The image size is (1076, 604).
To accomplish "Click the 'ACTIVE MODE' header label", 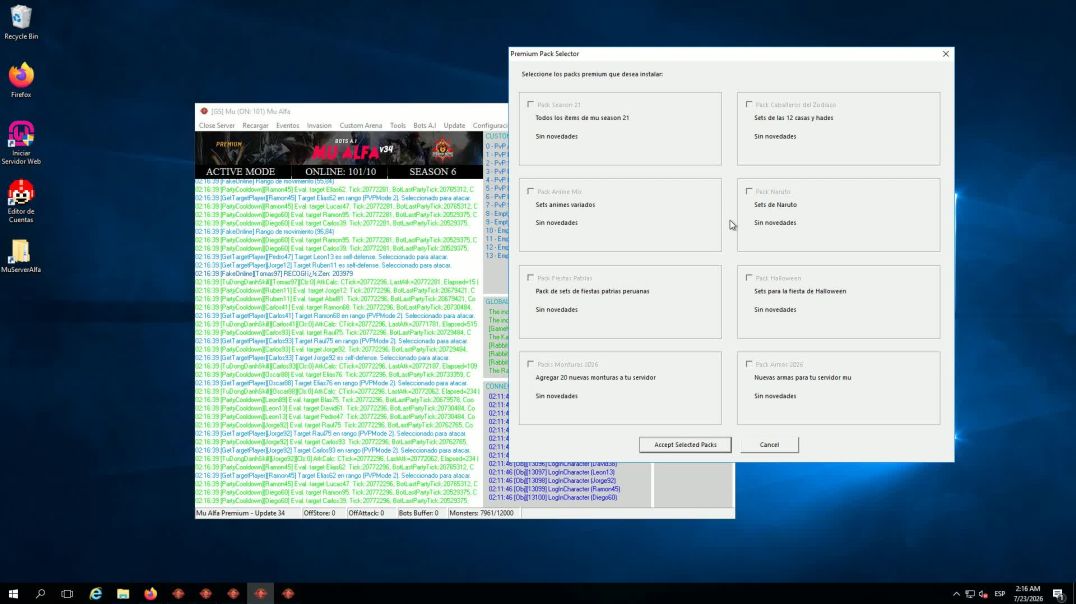I will click(240, 172).
